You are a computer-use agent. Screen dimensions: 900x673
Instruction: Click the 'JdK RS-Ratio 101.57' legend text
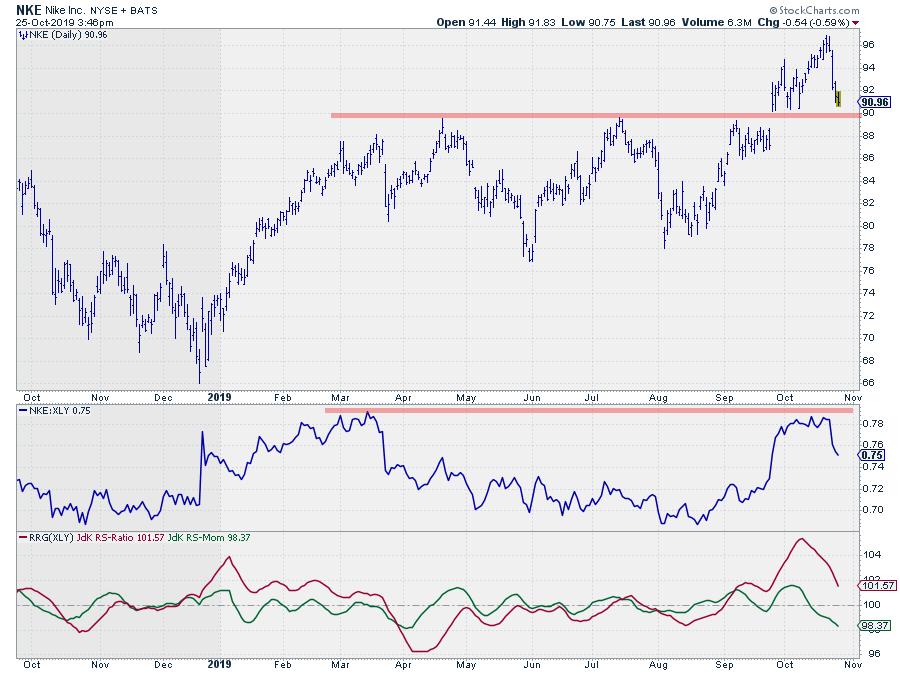click(120, 538)
